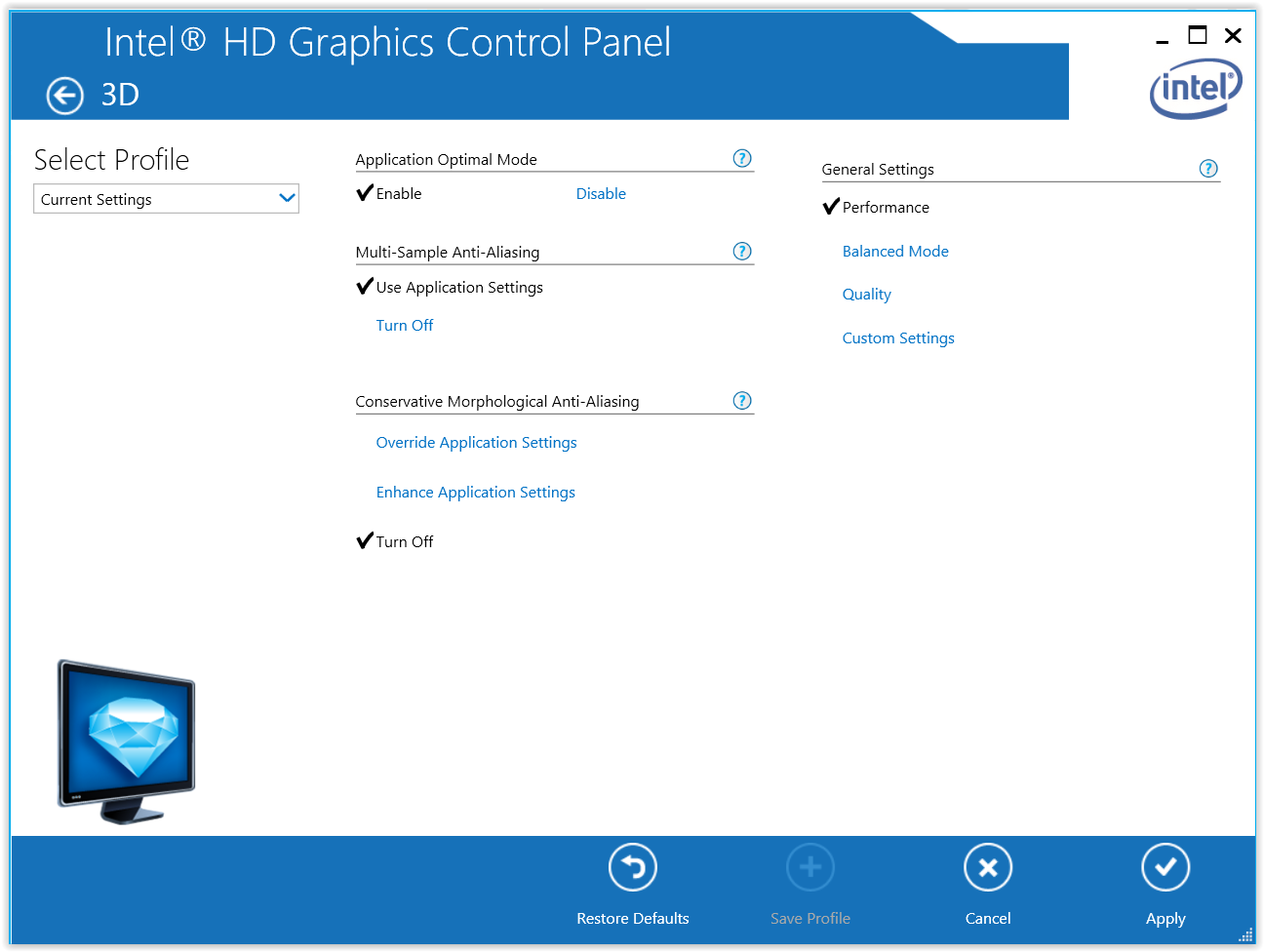The image size is (1264, 952).
Task: Turn Off Multi-Sample Anti-Aliasing
Action: coord(405,325)
